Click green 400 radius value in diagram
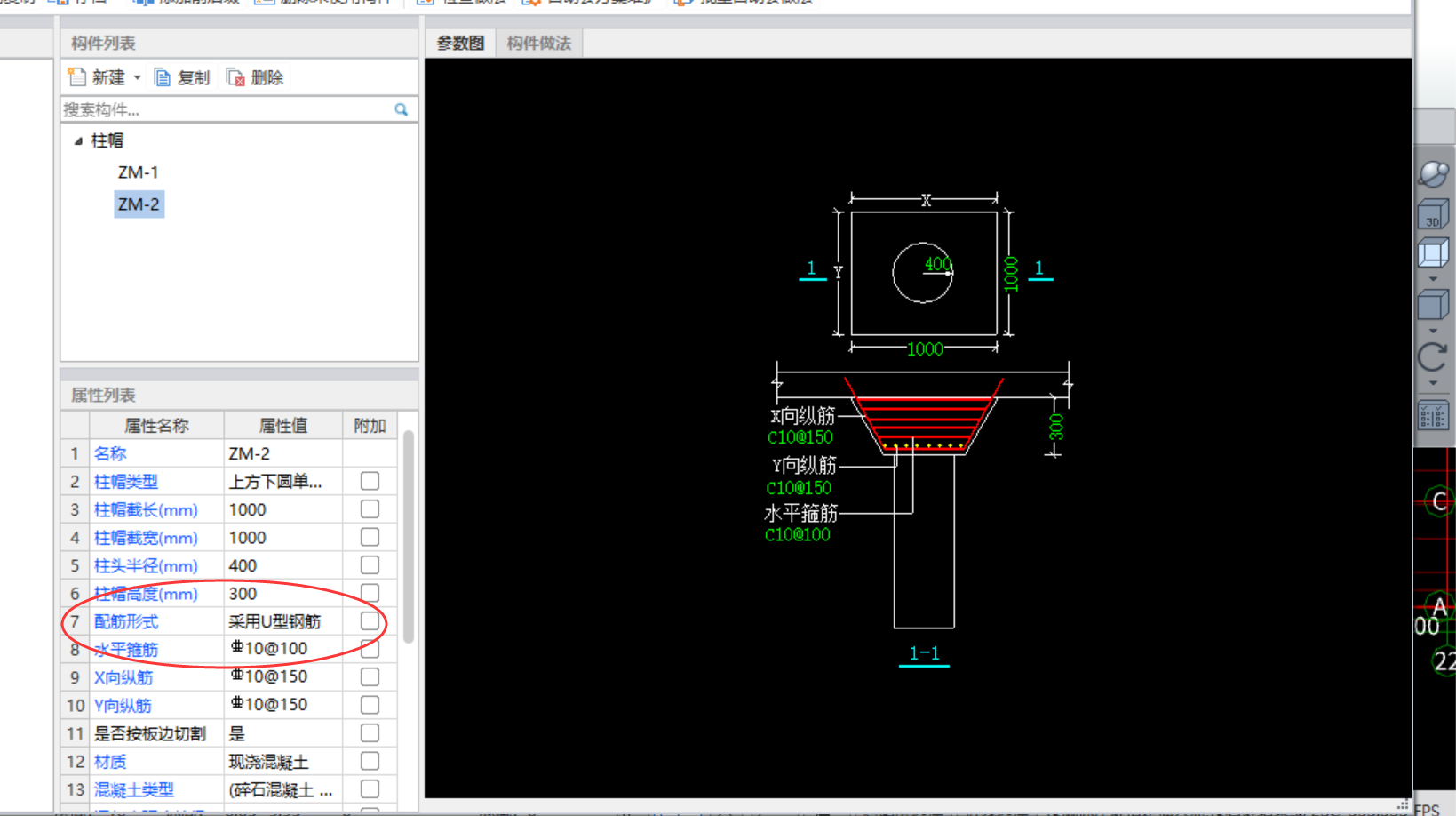The image size is (1456, 816). [x=937, y=264]
